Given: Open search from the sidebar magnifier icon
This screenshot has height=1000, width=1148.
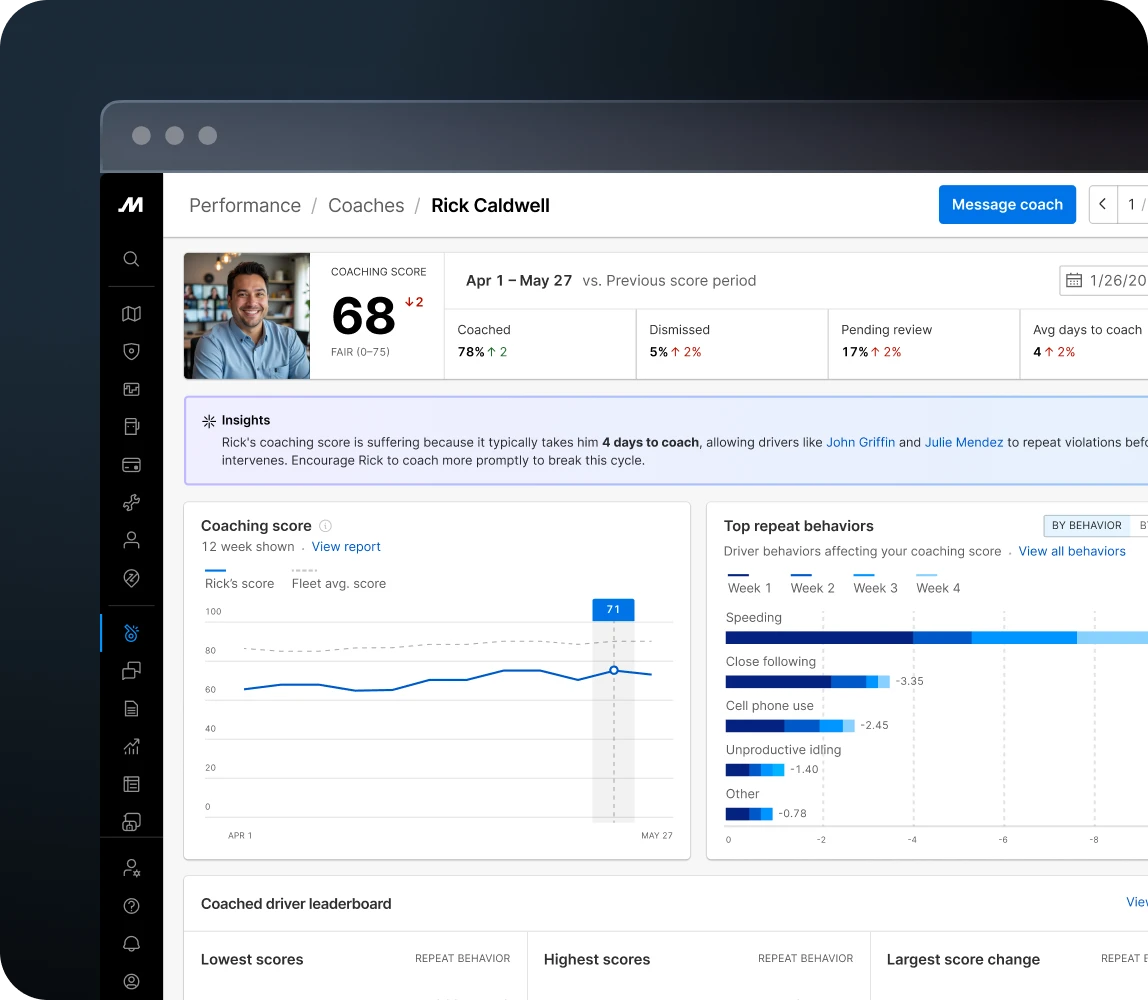Looking at the screenshot, I should (131, 258).
